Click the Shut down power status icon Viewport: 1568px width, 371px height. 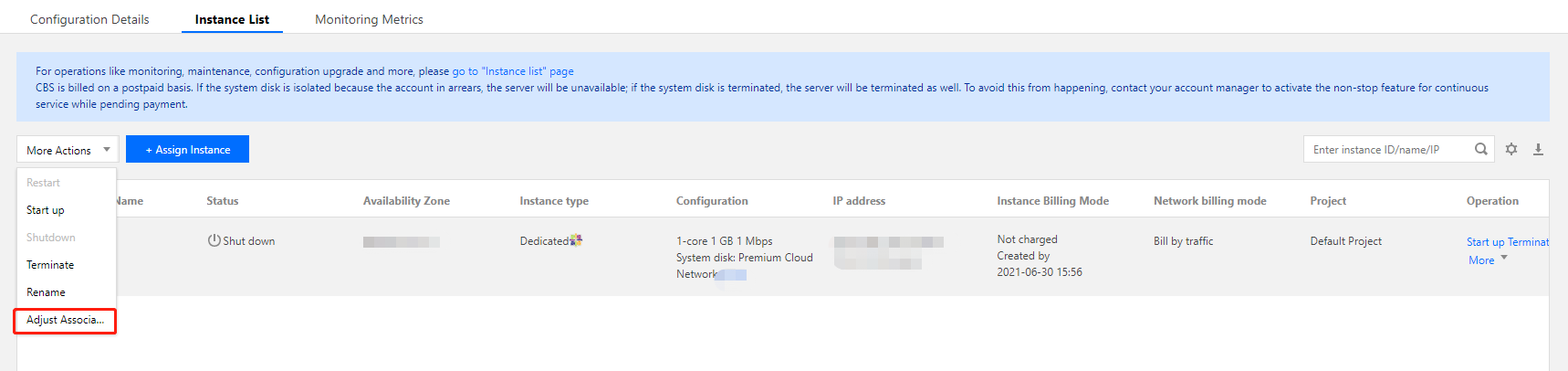(214, 240)
